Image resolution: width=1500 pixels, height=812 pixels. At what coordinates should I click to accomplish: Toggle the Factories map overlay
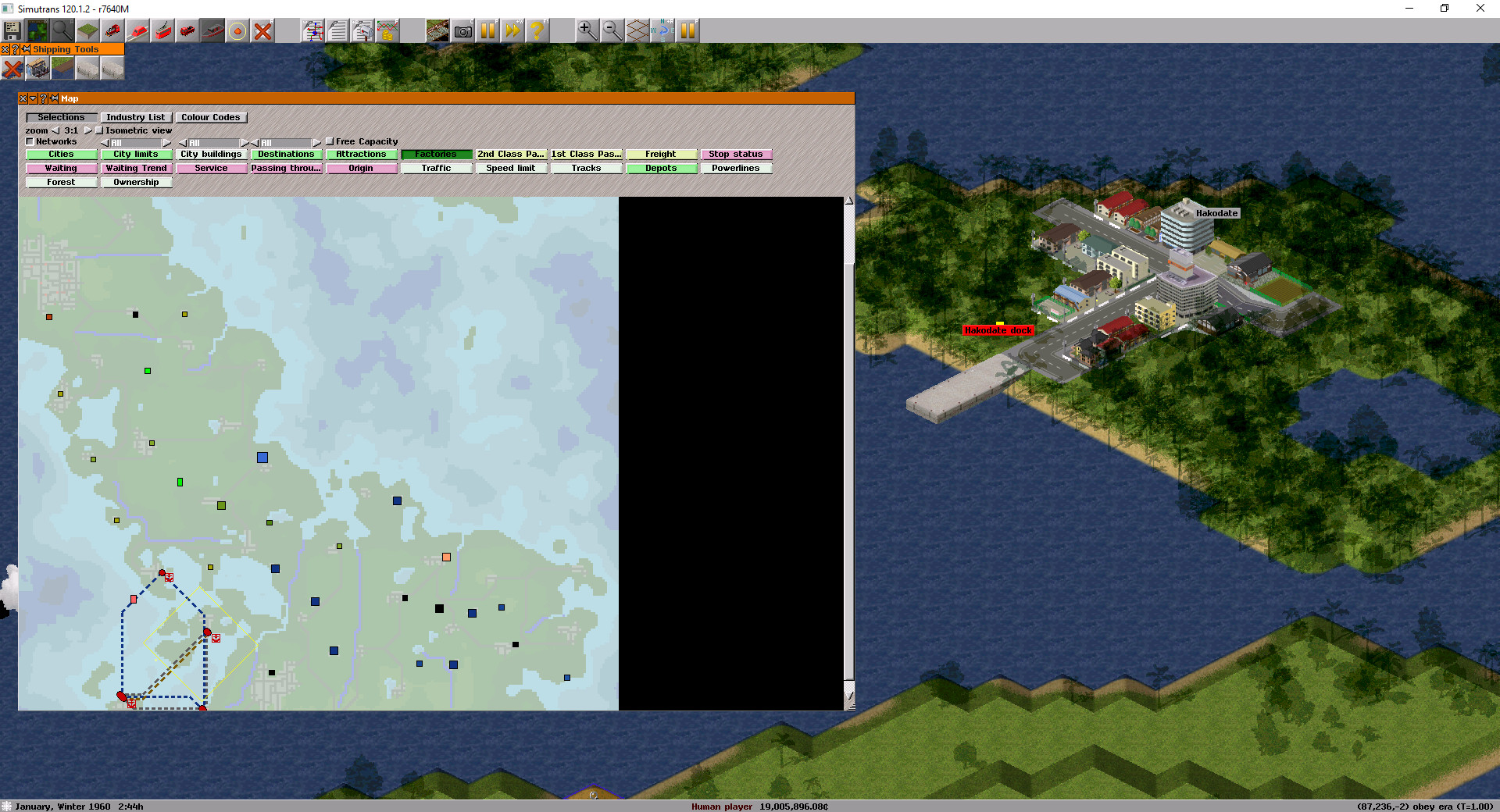pyautogui.click(x=436, y=154)
